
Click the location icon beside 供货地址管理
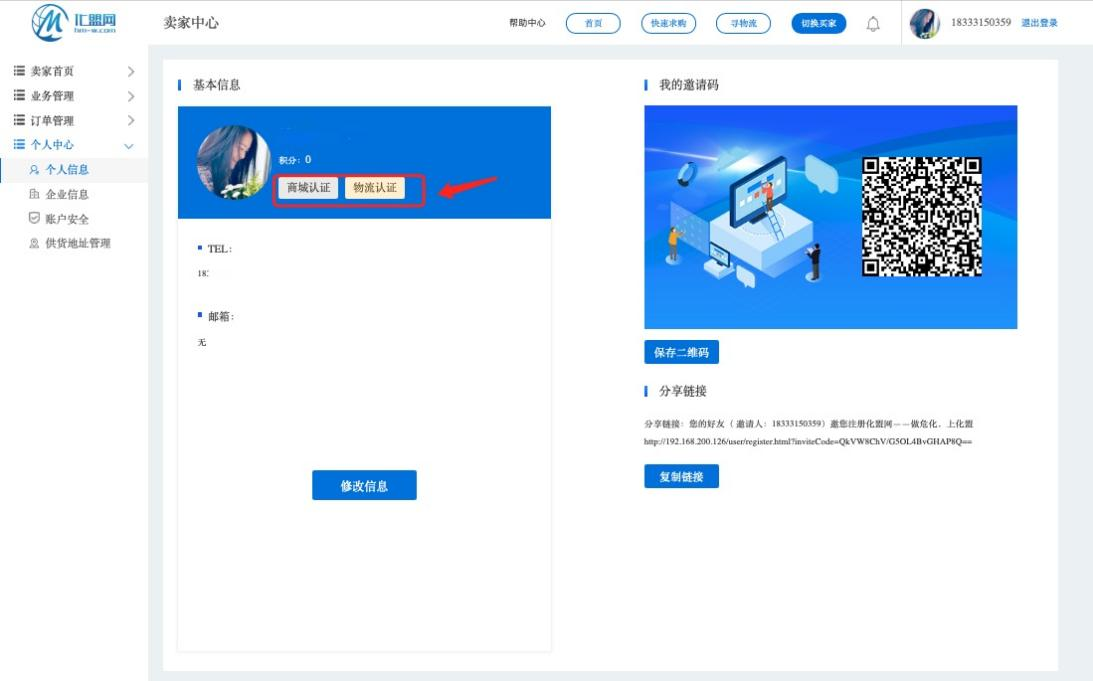point(34,243)
